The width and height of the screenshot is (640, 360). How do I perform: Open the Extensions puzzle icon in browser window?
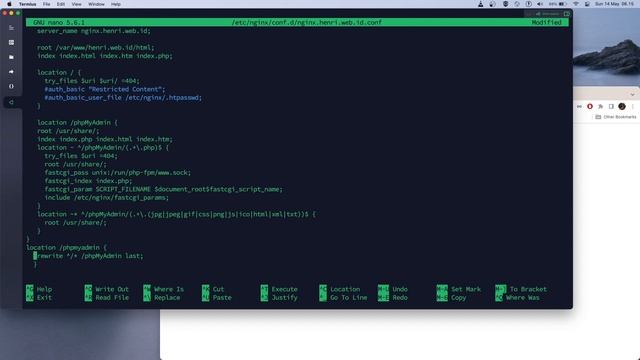(600, 107)
